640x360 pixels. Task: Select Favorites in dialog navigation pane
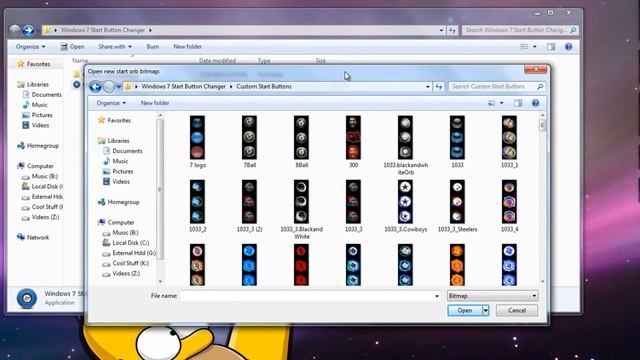(x=114, y=120)
